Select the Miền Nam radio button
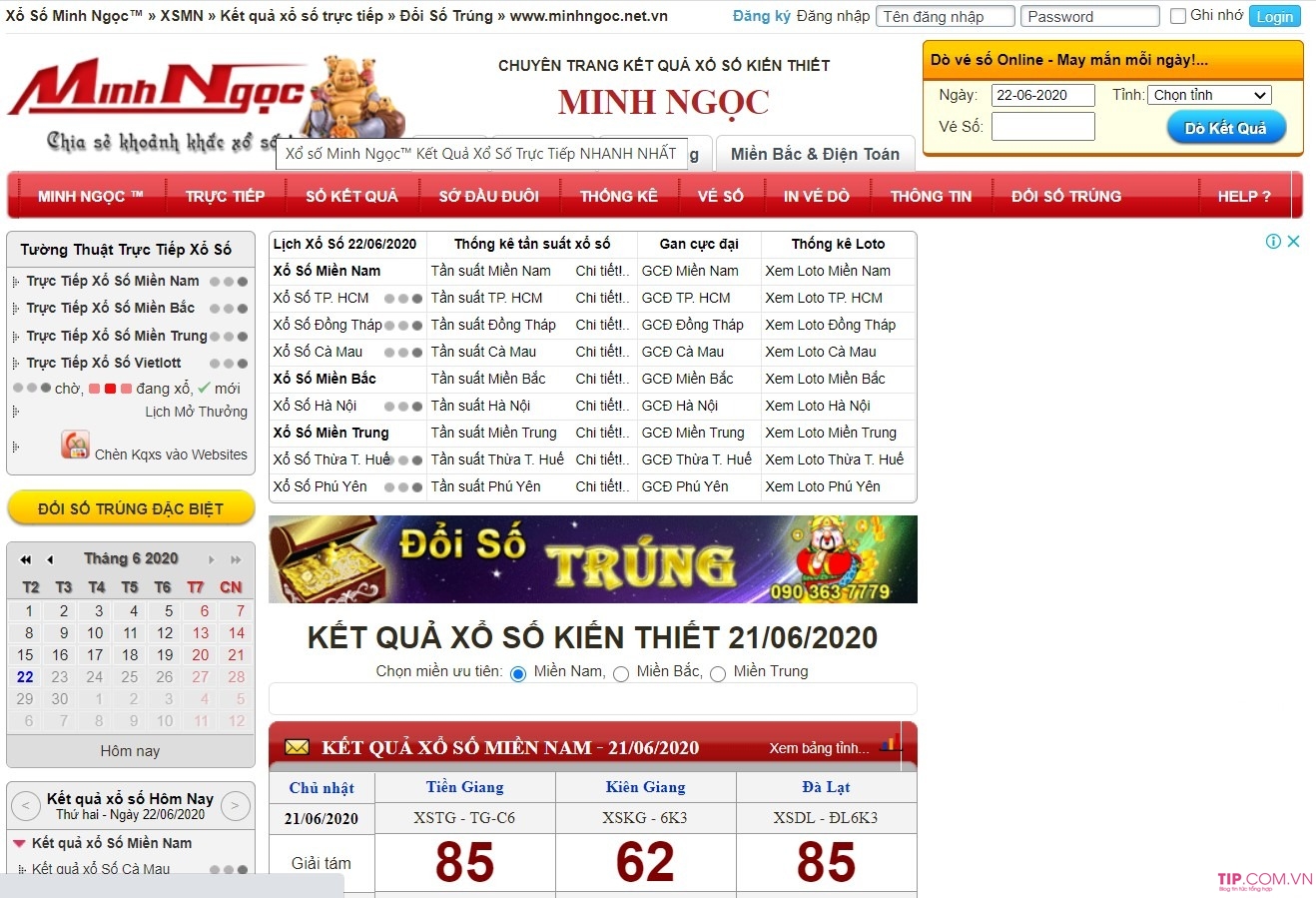The width and height of the screenshot is (1316, 898). (x=518, y=673)
